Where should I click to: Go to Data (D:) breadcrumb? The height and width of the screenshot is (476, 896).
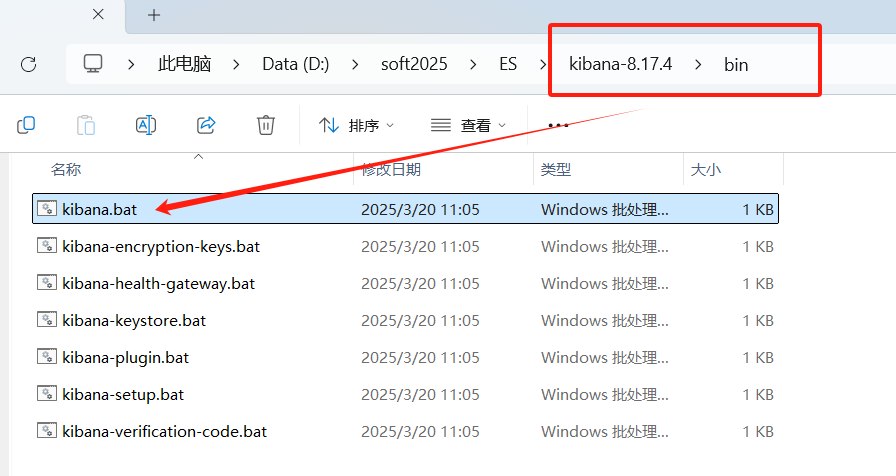(x=295, y=64)
